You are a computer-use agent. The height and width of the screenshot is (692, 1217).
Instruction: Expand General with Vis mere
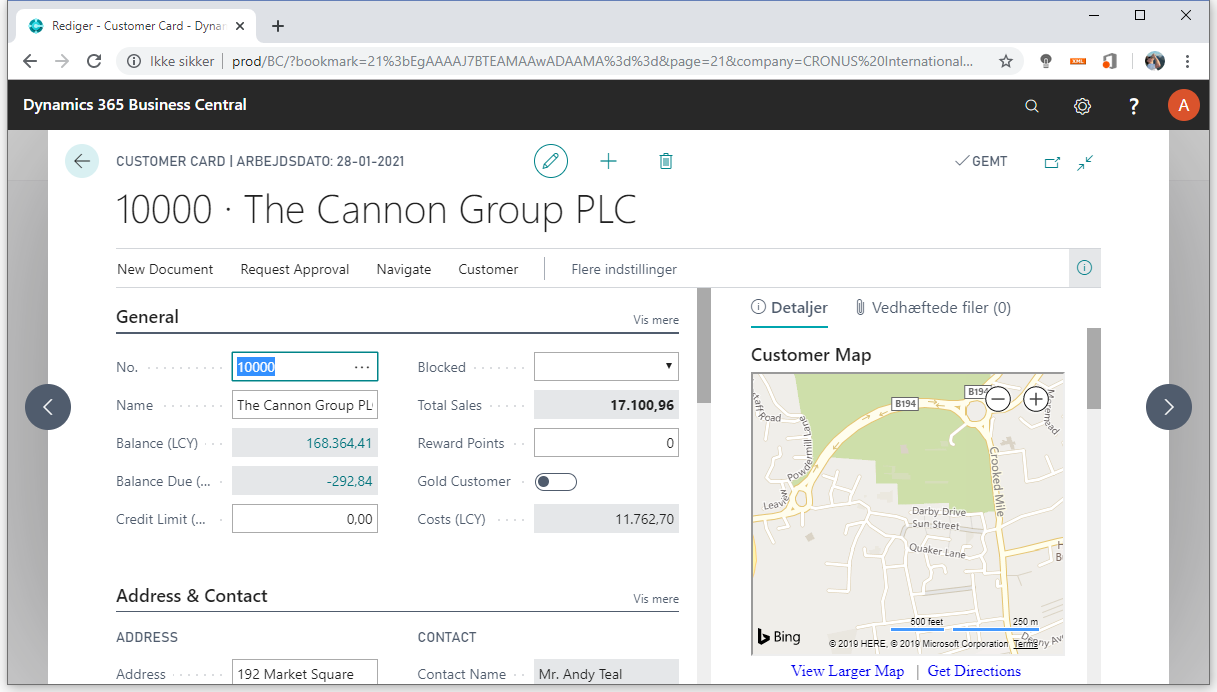[656, 320]
